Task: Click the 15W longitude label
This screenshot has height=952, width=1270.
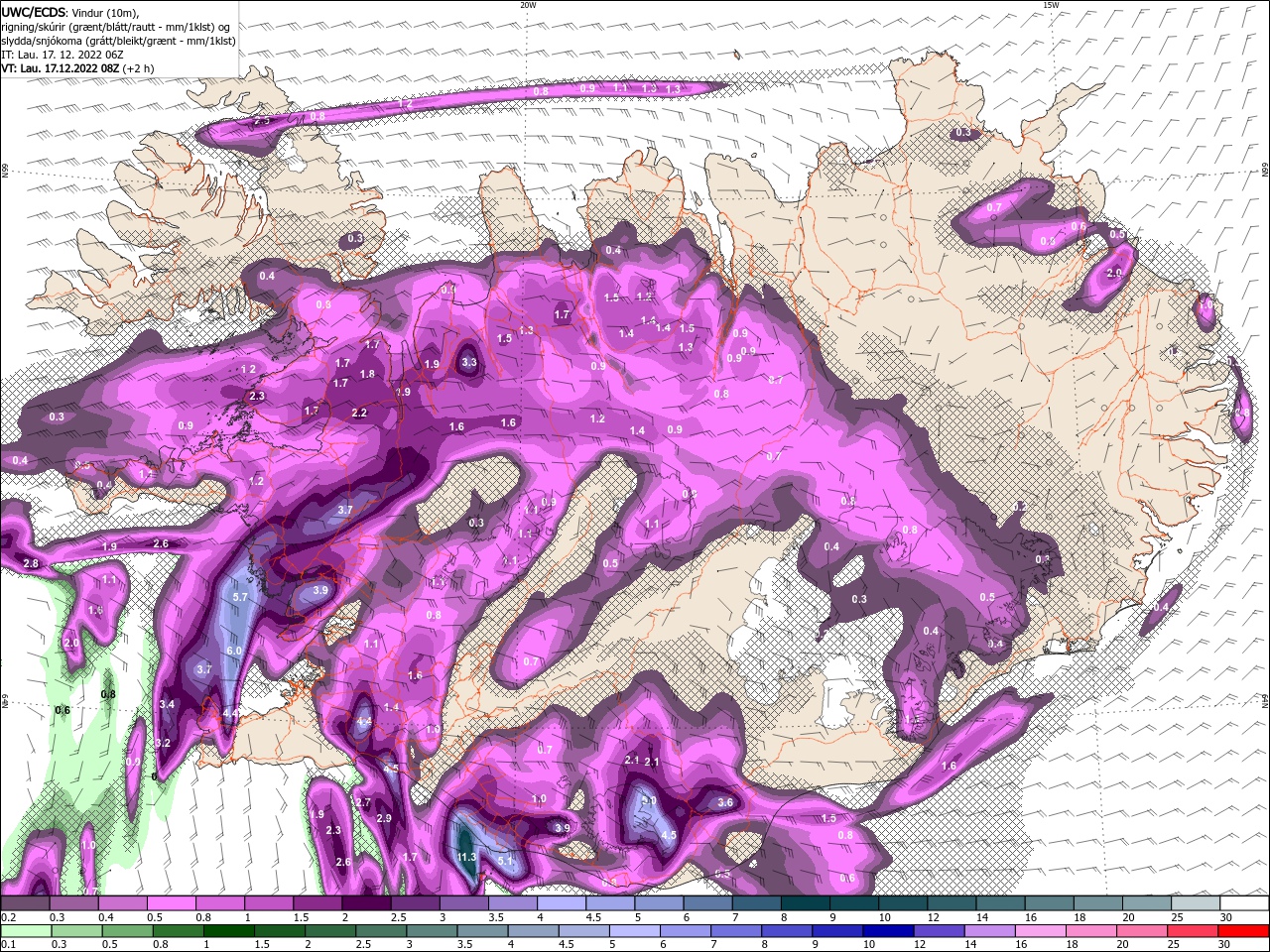Action: coord(1051,5)
